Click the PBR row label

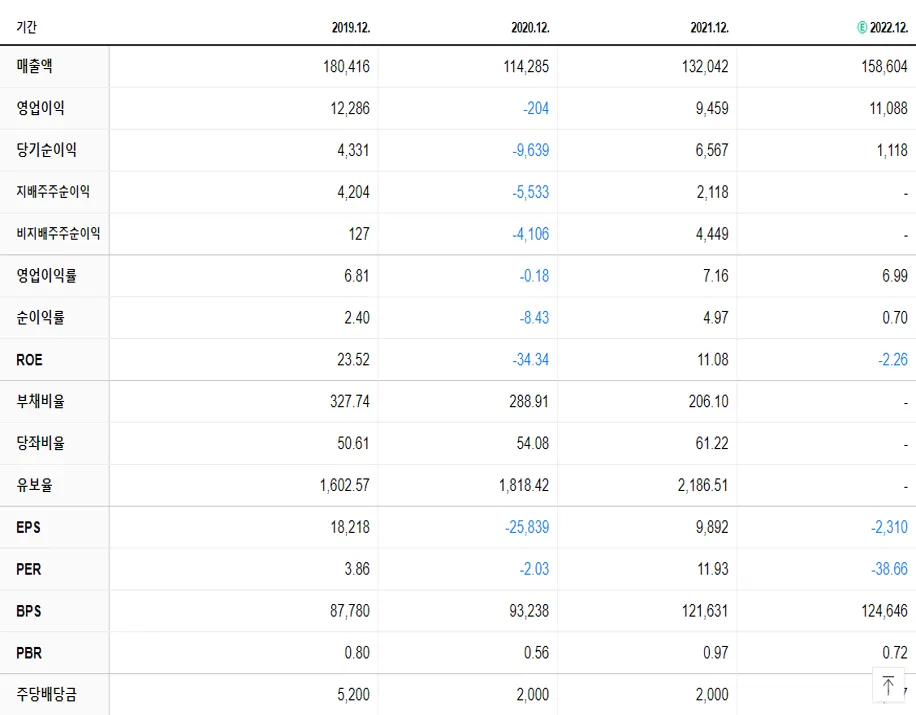pos(29,652)
